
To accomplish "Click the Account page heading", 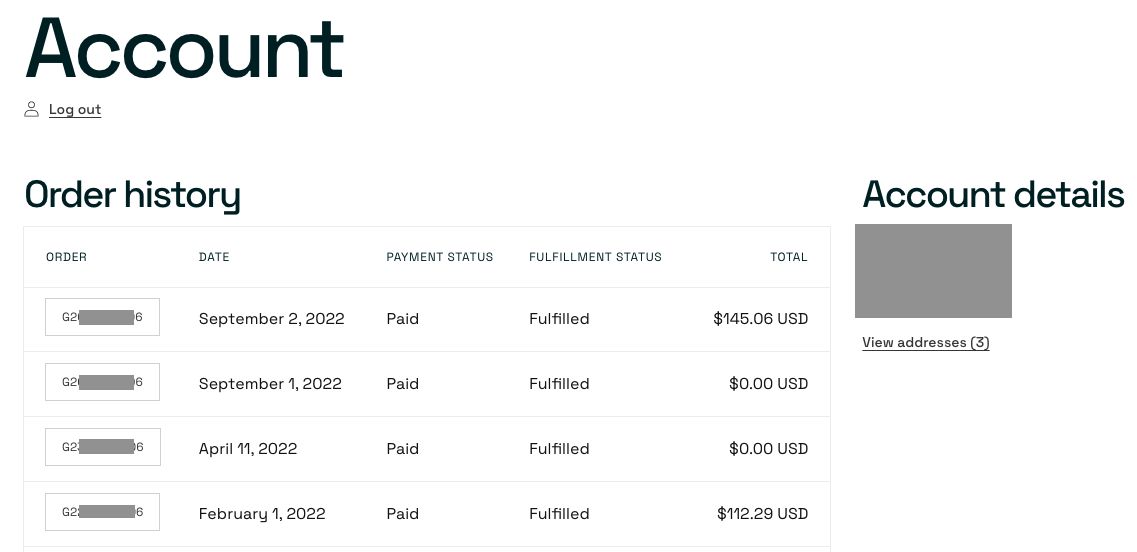I will (x=184, y=49).
